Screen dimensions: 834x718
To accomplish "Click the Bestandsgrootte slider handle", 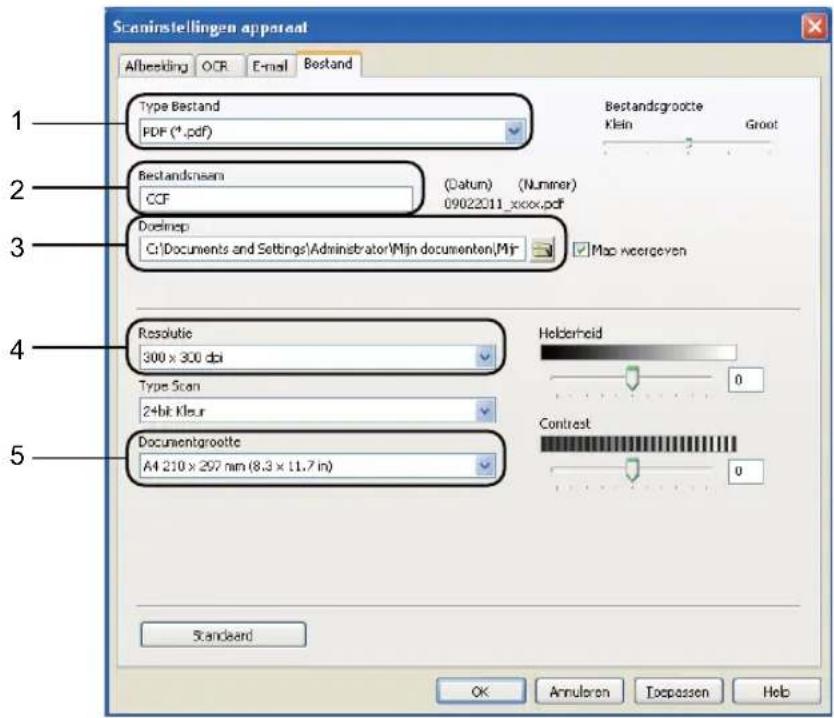I will click(688, 143).
